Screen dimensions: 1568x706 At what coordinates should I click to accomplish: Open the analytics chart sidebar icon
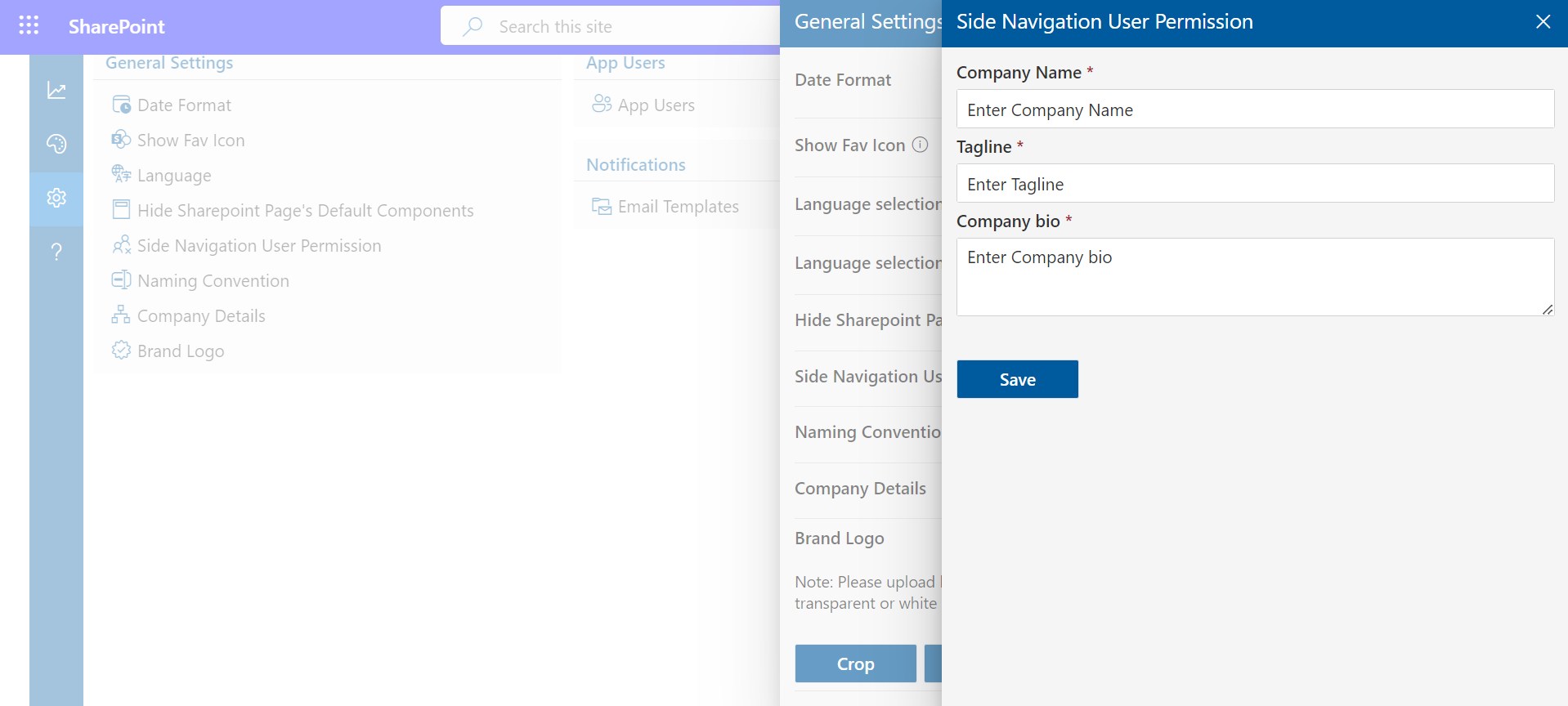[x=56, y=90]
